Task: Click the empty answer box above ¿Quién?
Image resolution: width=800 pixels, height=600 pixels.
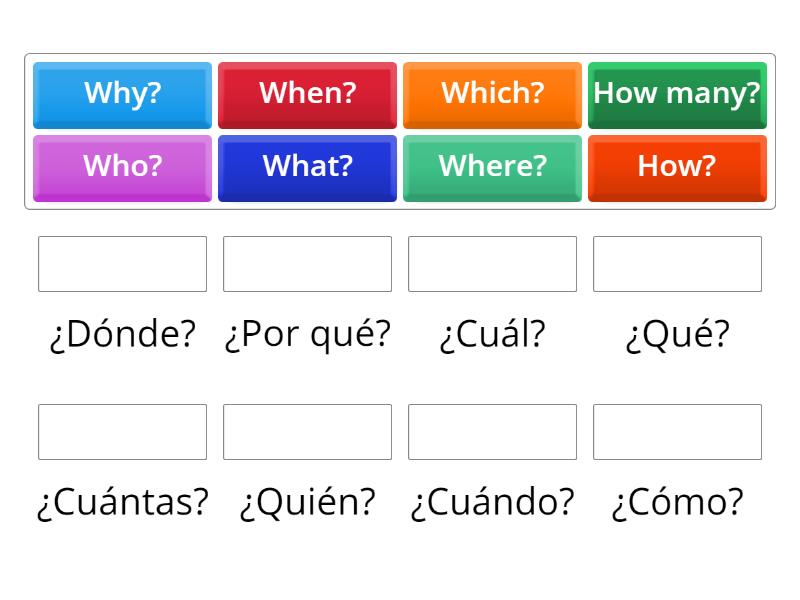Action: [x=307, y=432]
